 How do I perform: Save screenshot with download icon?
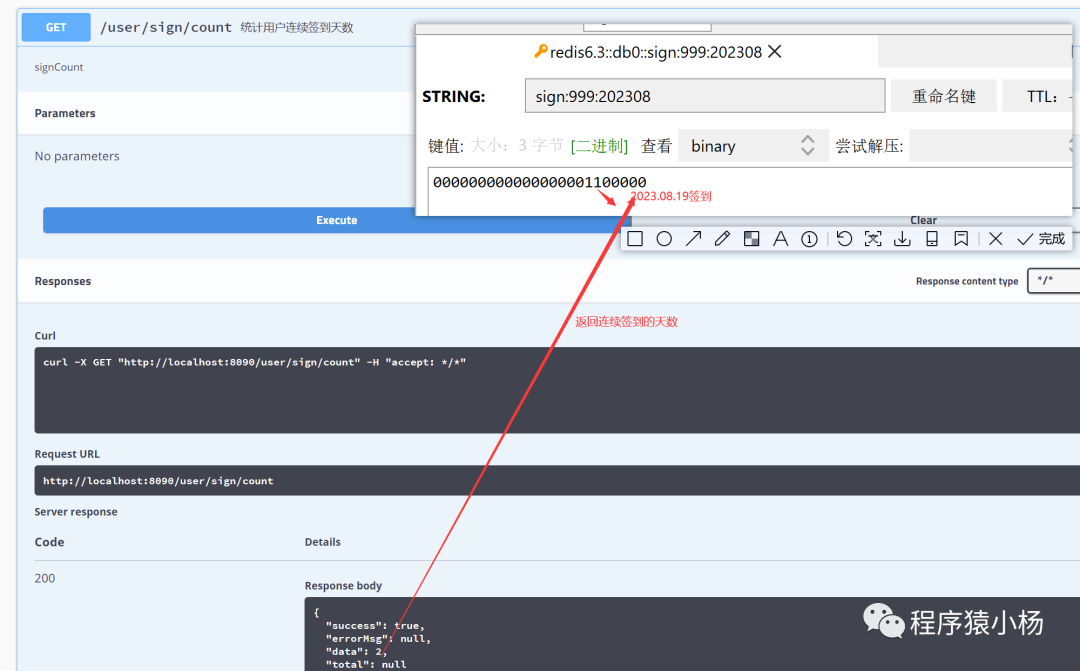pyautogui.click(x=902, y=239)
